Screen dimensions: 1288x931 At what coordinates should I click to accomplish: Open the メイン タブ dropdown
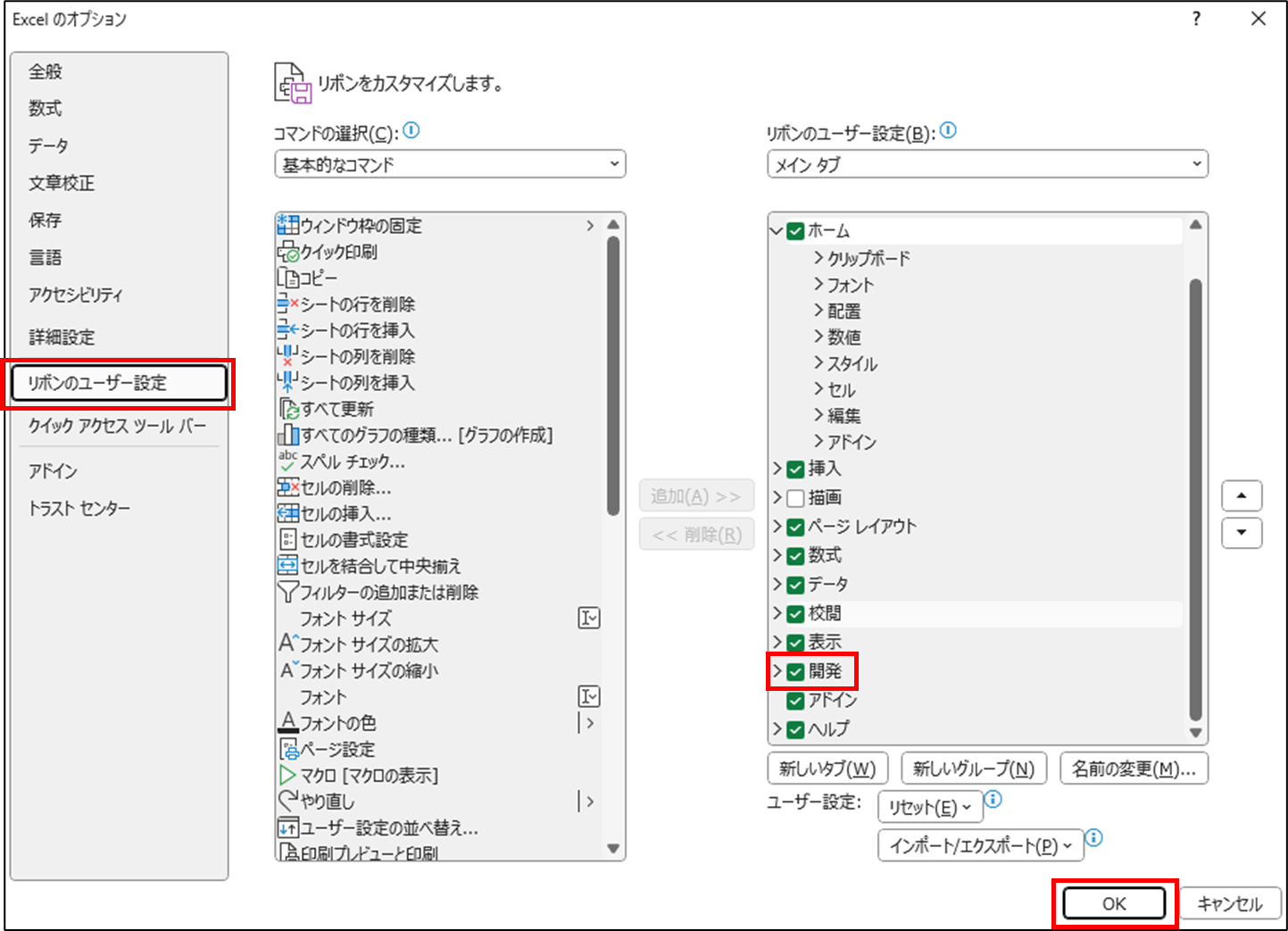click(x=987, y=164)
